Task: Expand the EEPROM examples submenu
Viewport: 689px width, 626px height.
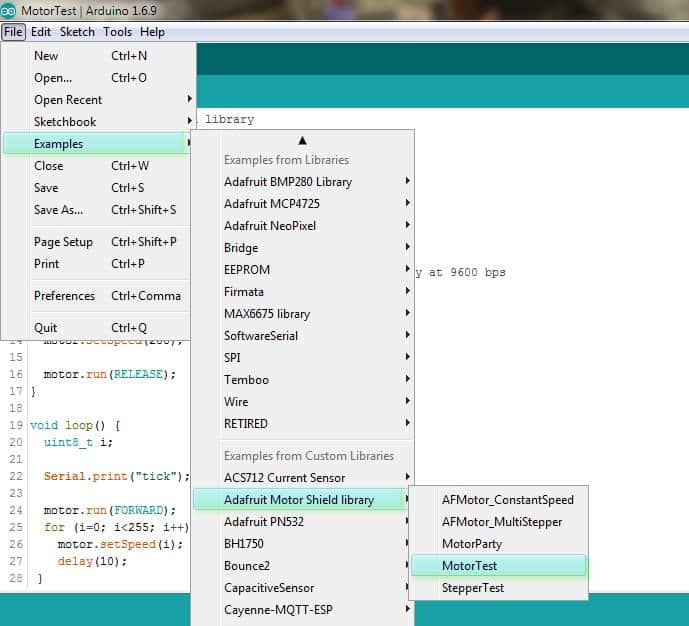Action: pyautogui.click(x=303, y=270)
